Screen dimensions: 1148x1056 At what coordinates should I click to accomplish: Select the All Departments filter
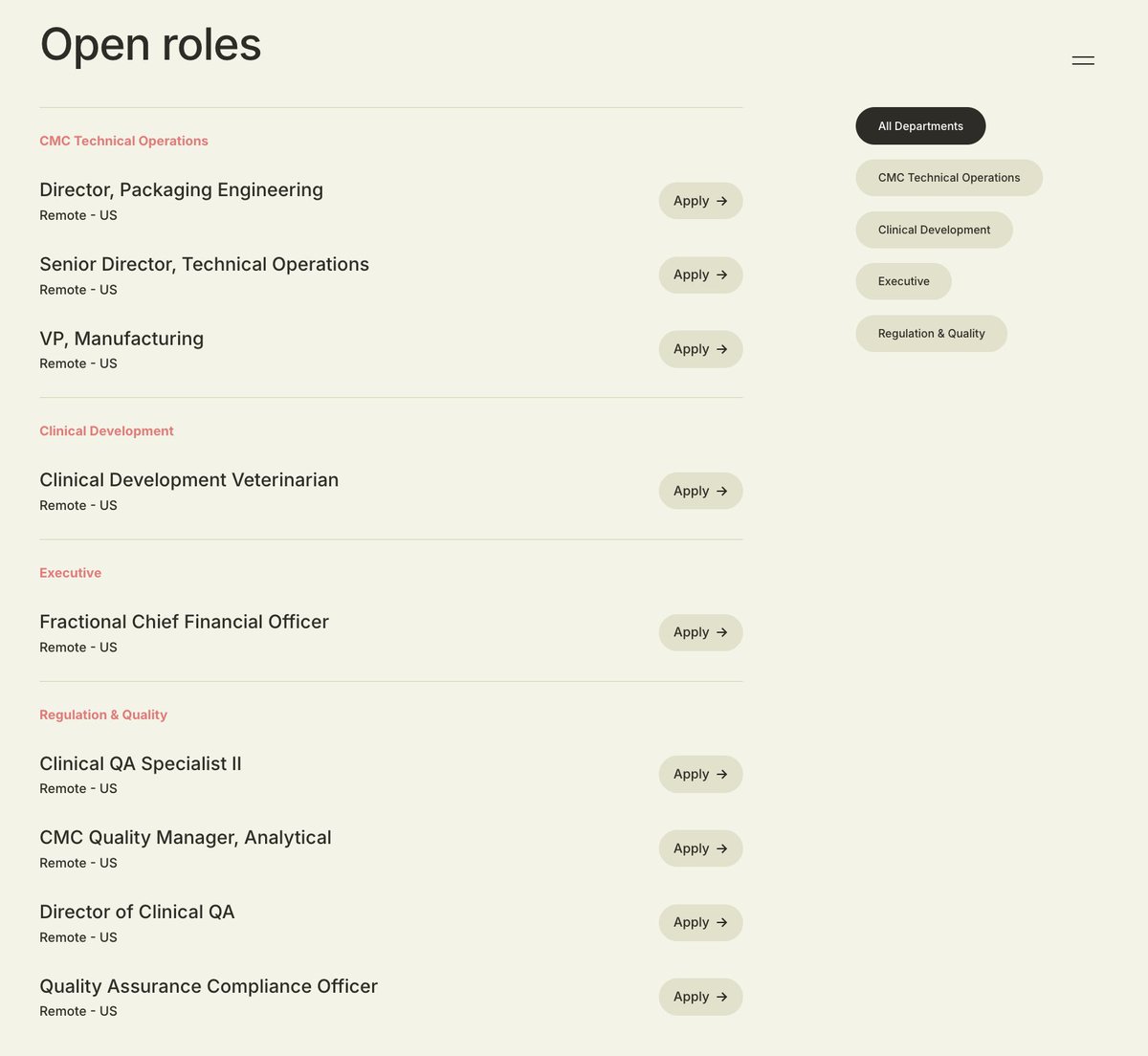(x=920, y=125)
